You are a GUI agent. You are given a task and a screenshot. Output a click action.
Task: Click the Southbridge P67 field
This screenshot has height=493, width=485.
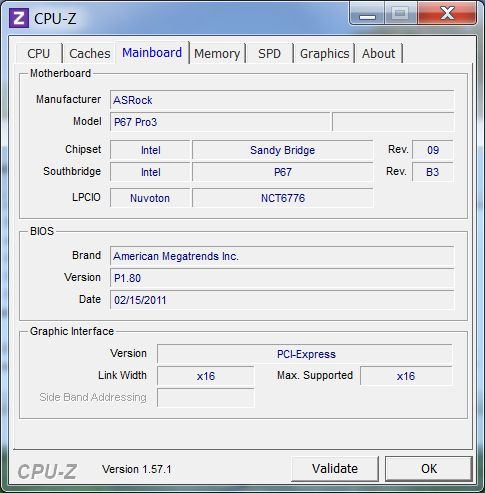(x=282, y=172)
